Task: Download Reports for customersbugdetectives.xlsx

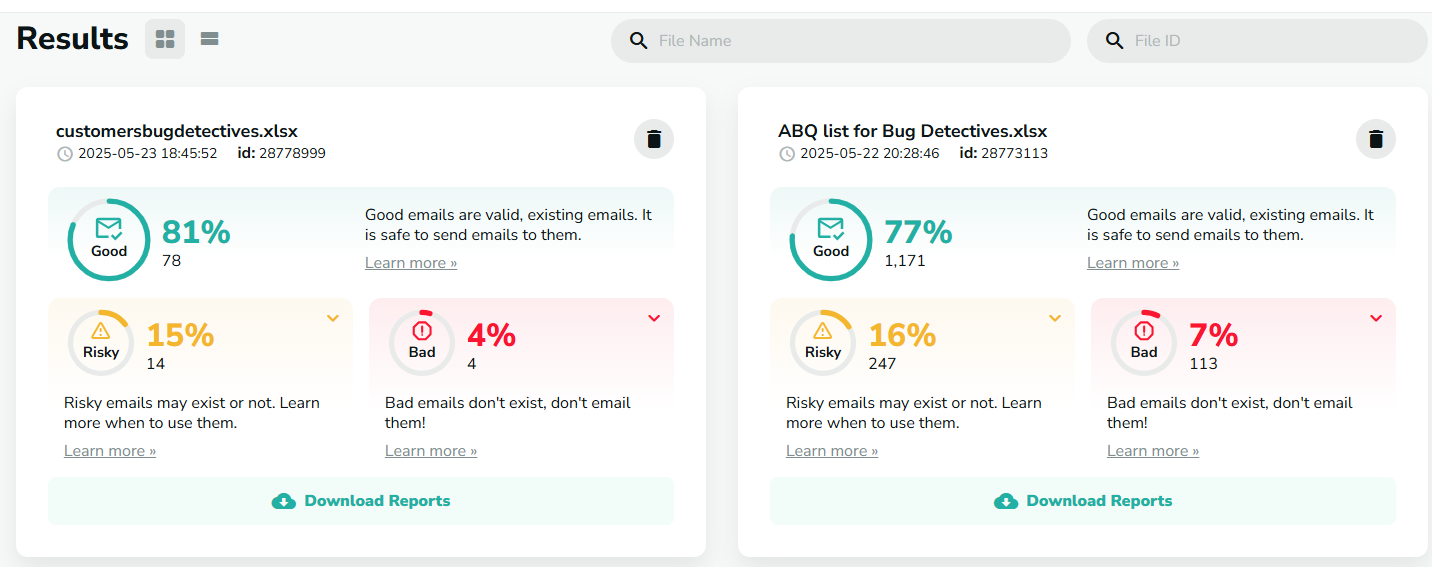Action: tap(361, 501)
